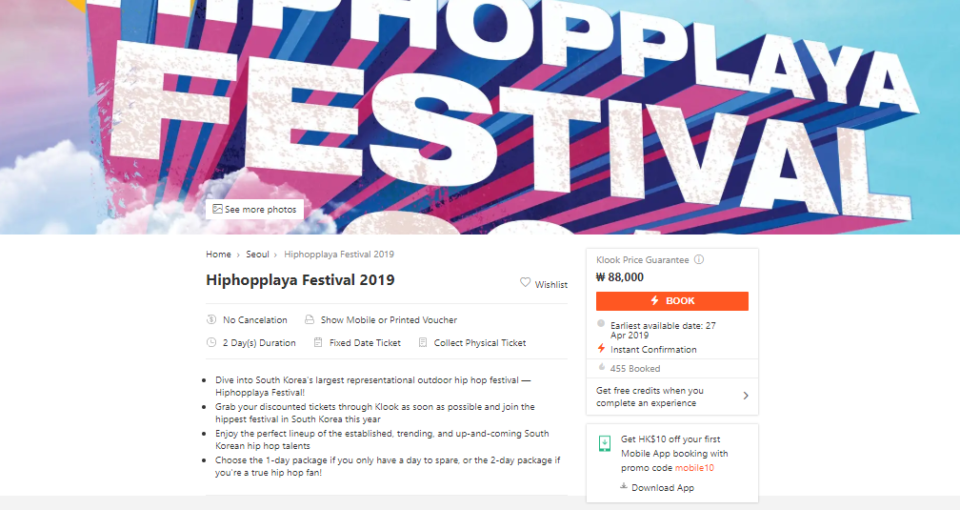
Task: Click the clock icon beside 2 Day(s) Duration
Action: pyautogui.click(x=211, y=343)
